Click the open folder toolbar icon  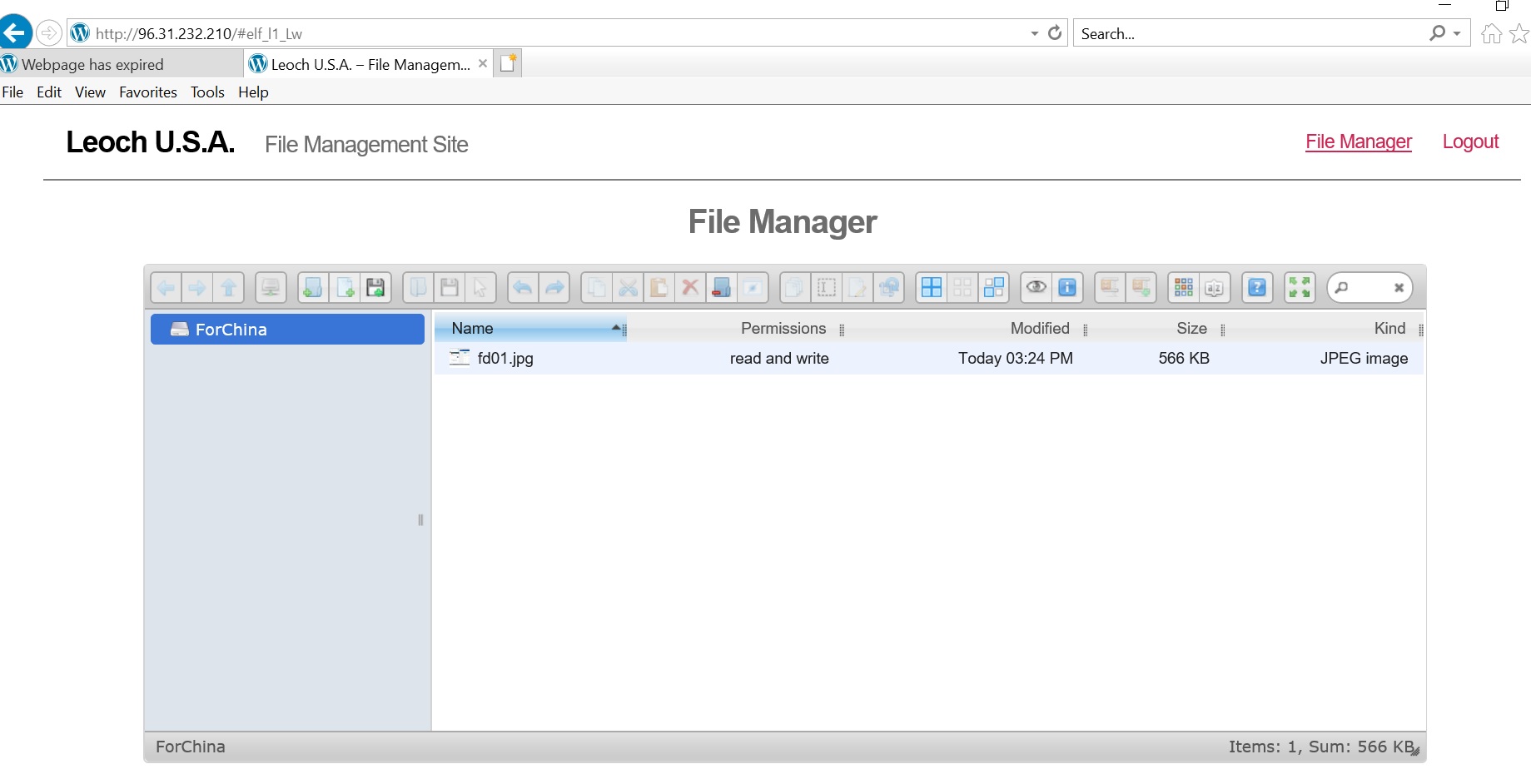coord(418,288)
